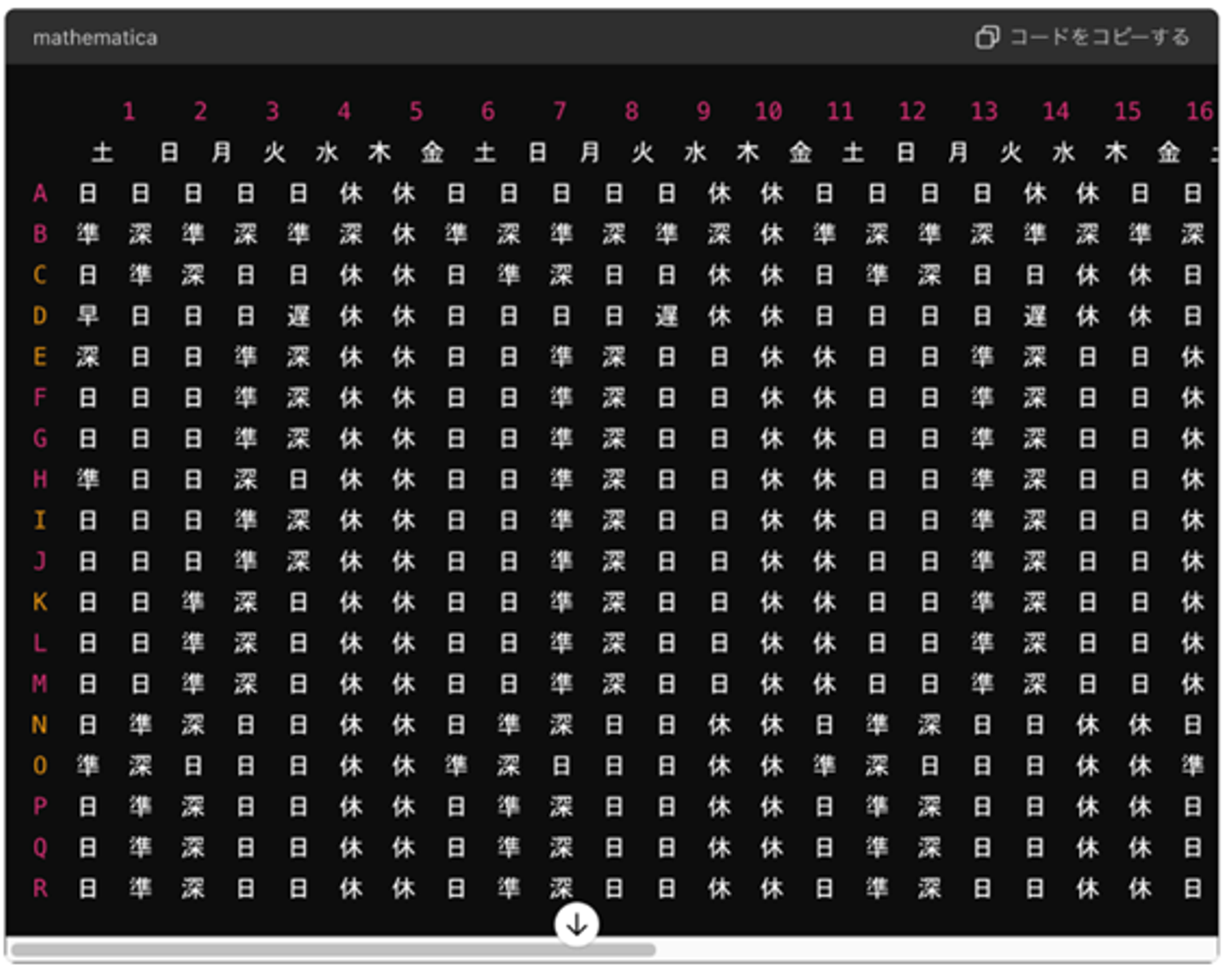Click column header number 10
This screenshot has height=980, width=1232.
pyautogui.click(x=768, y=111)
